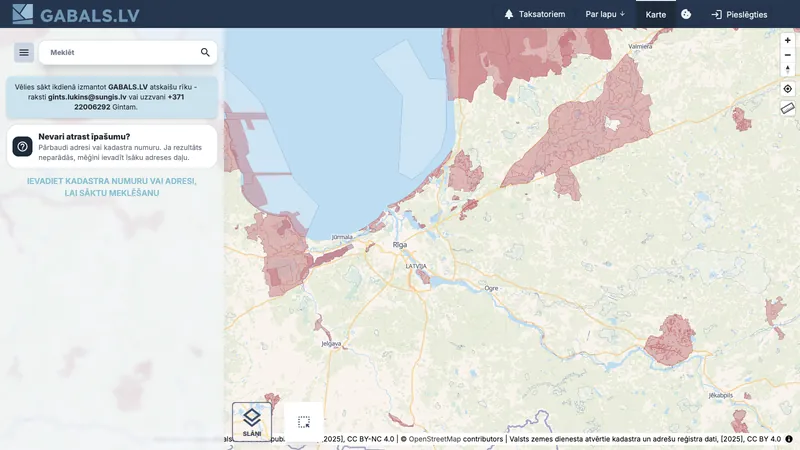This screenshot has height=450, width=800.
Task: Click the Riga label on map
Action: click(400, 245)
